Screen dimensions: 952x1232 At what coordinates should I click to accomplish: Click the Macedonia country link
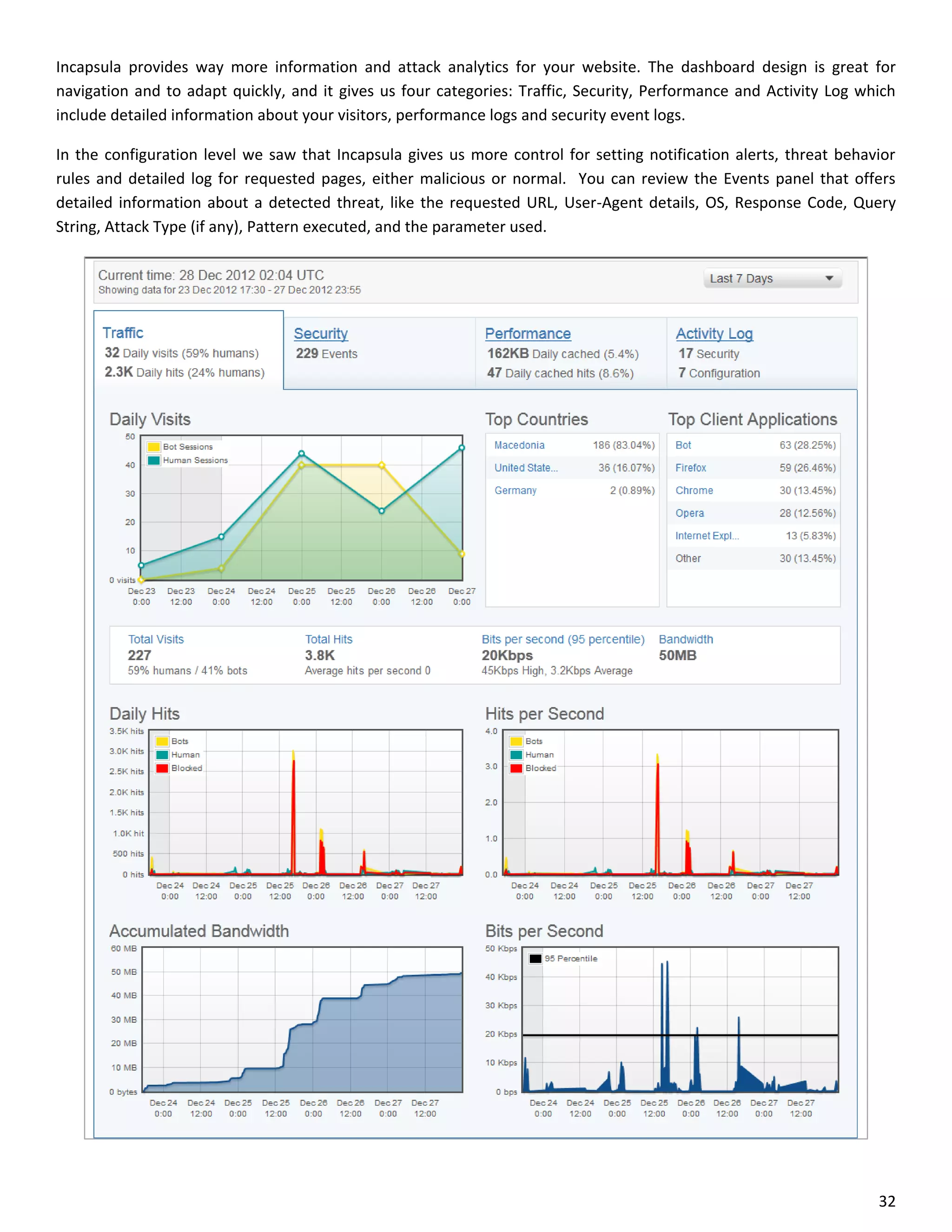519,445
